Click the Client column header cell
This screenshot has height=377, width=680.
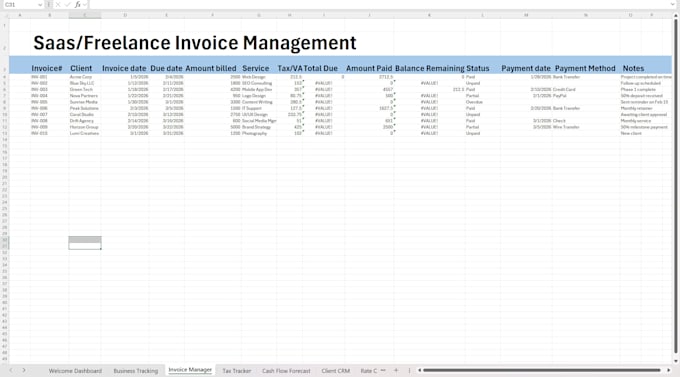pos(81,69)
